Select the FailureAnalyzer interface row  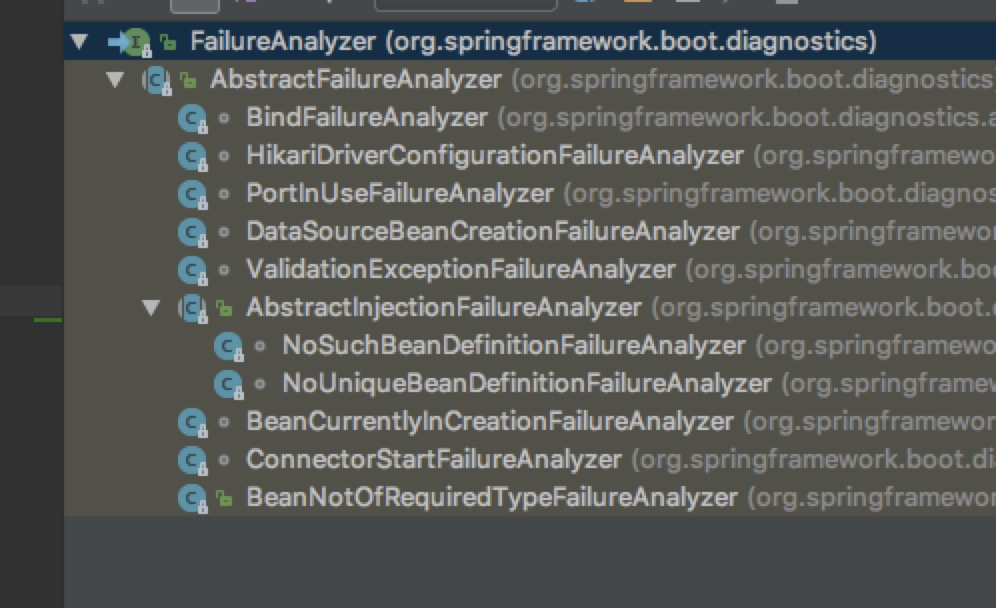[530, 41]
